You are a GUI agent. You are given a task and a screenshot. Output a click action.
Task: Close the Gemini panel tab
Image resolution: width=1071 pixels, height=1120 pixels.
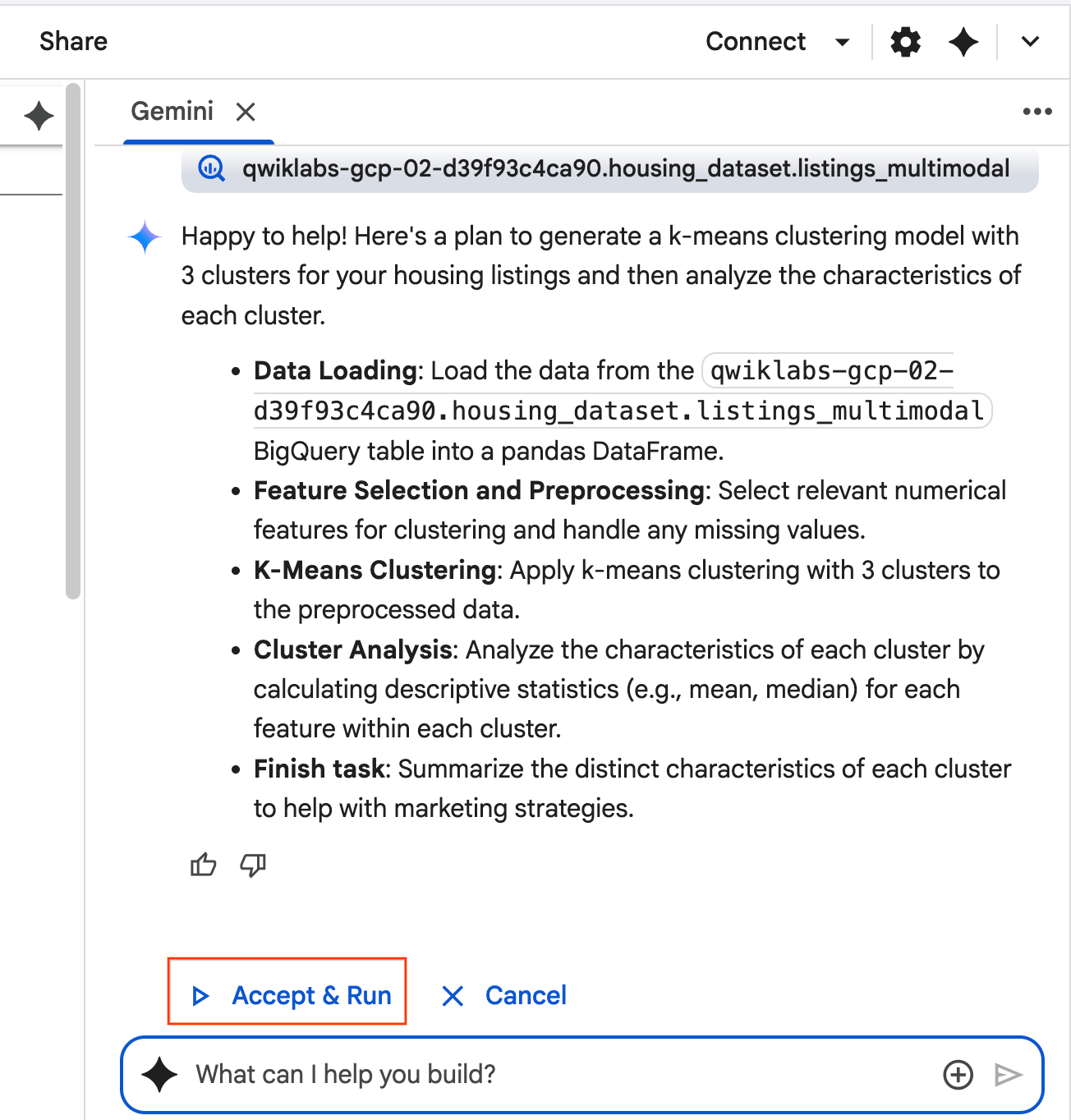pos(246,112)
